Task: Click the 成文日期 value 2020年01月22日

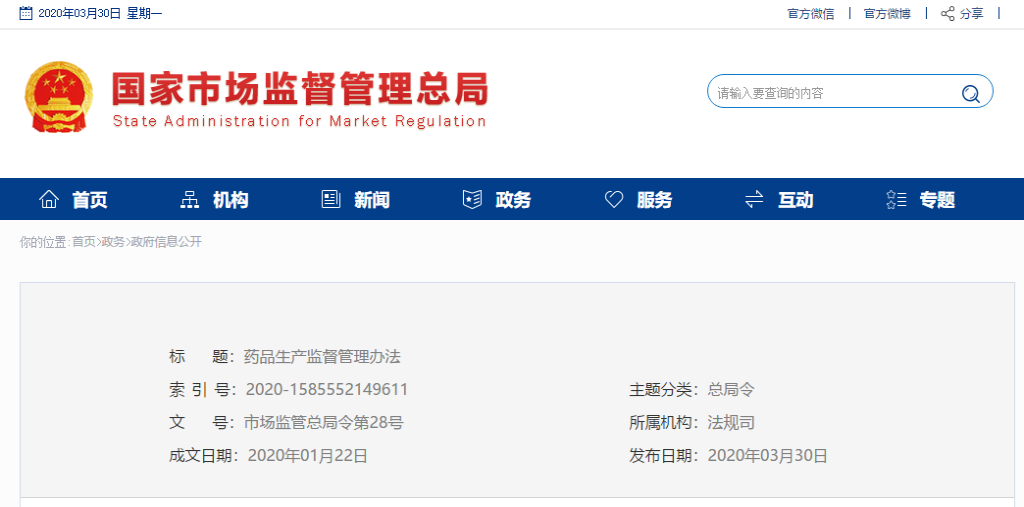Action: click(x=308, y=456)
